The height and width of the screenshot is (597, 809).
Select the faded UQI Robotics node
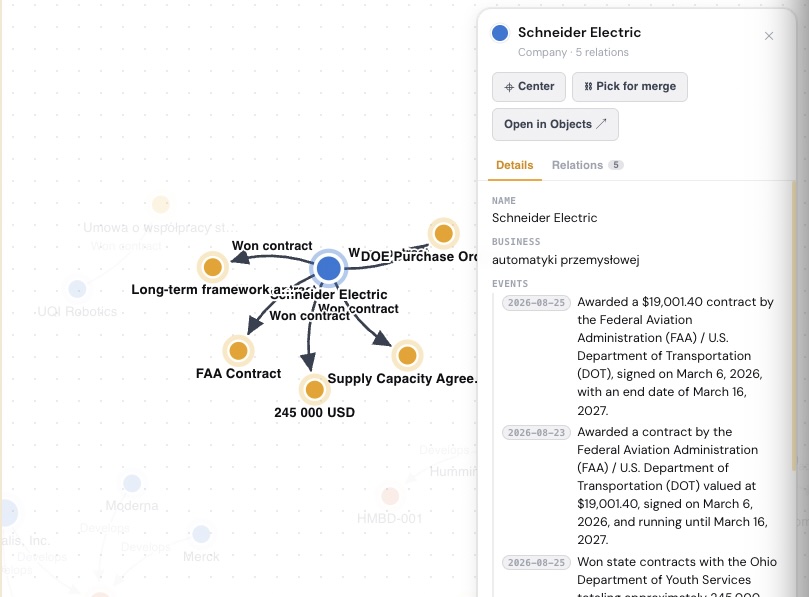[77, 289]
